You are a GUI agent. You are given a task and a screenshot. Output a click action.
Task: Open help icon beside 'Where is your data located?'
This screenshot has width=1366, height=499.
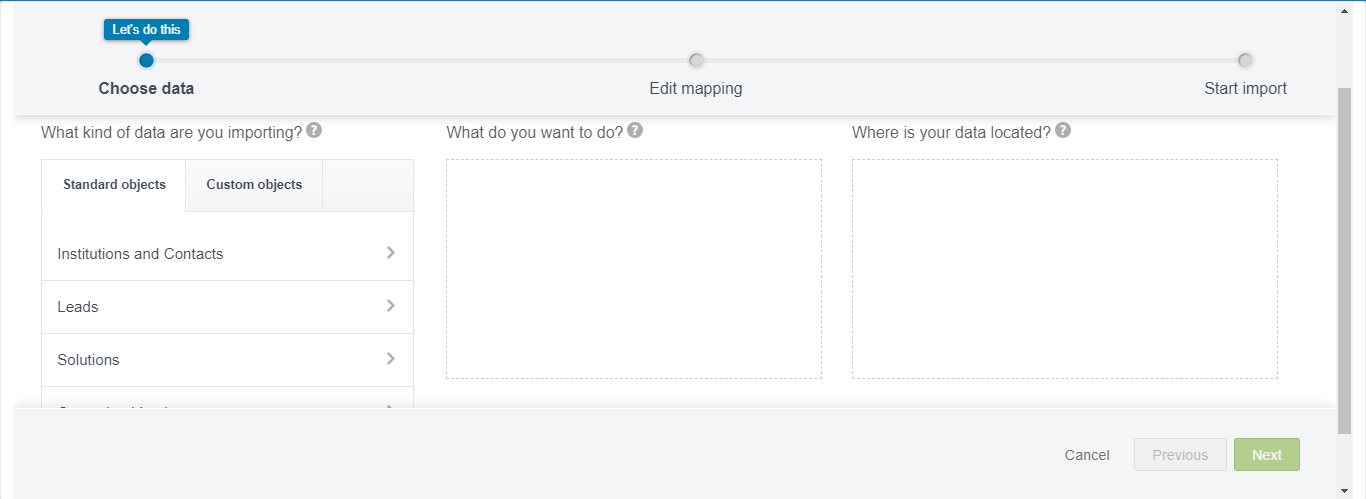click(x=1063, y=131)
